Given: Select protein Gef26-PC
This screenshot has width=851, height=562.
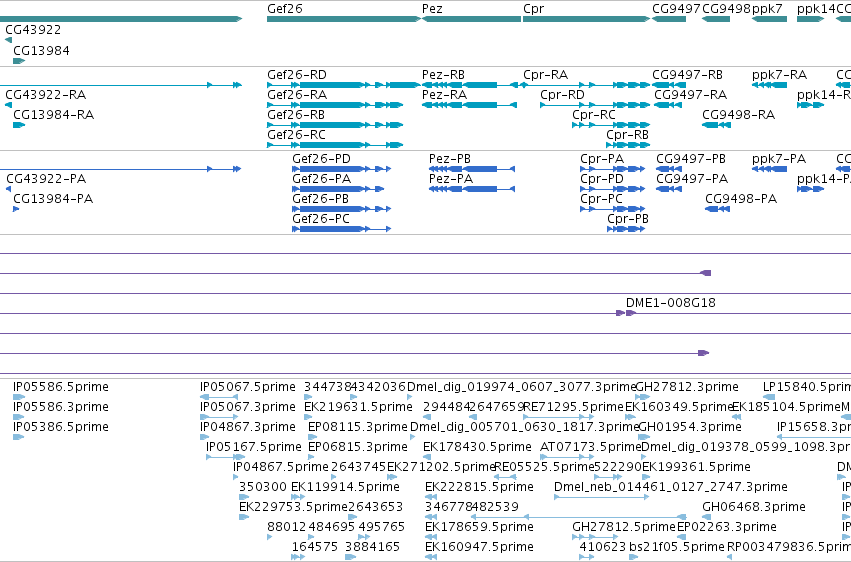Looking at the screenshot, I should (321, 219).
